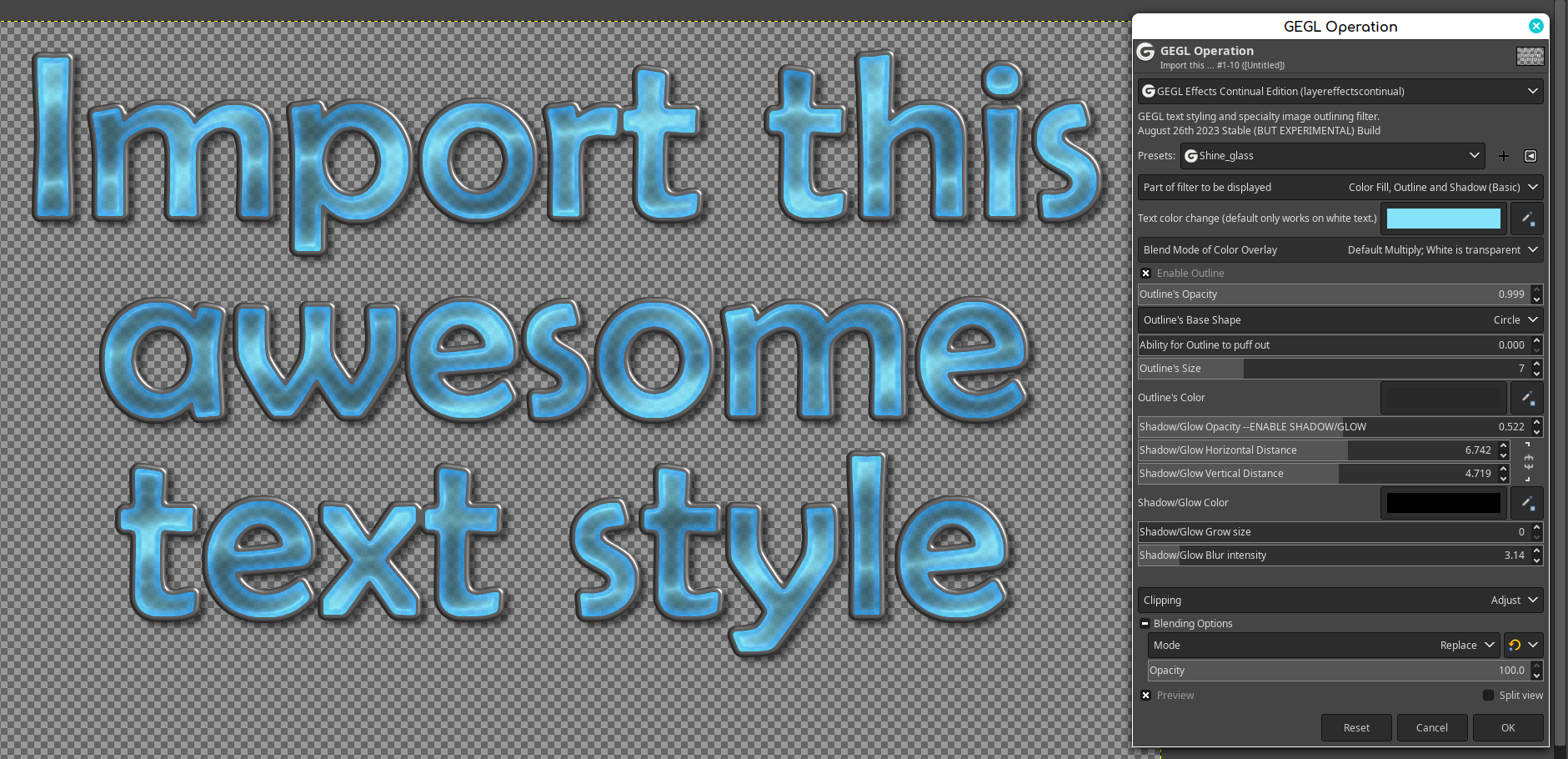Open the Shine_glass presets dropdown
The image size is (1568, 759).
1332,156
